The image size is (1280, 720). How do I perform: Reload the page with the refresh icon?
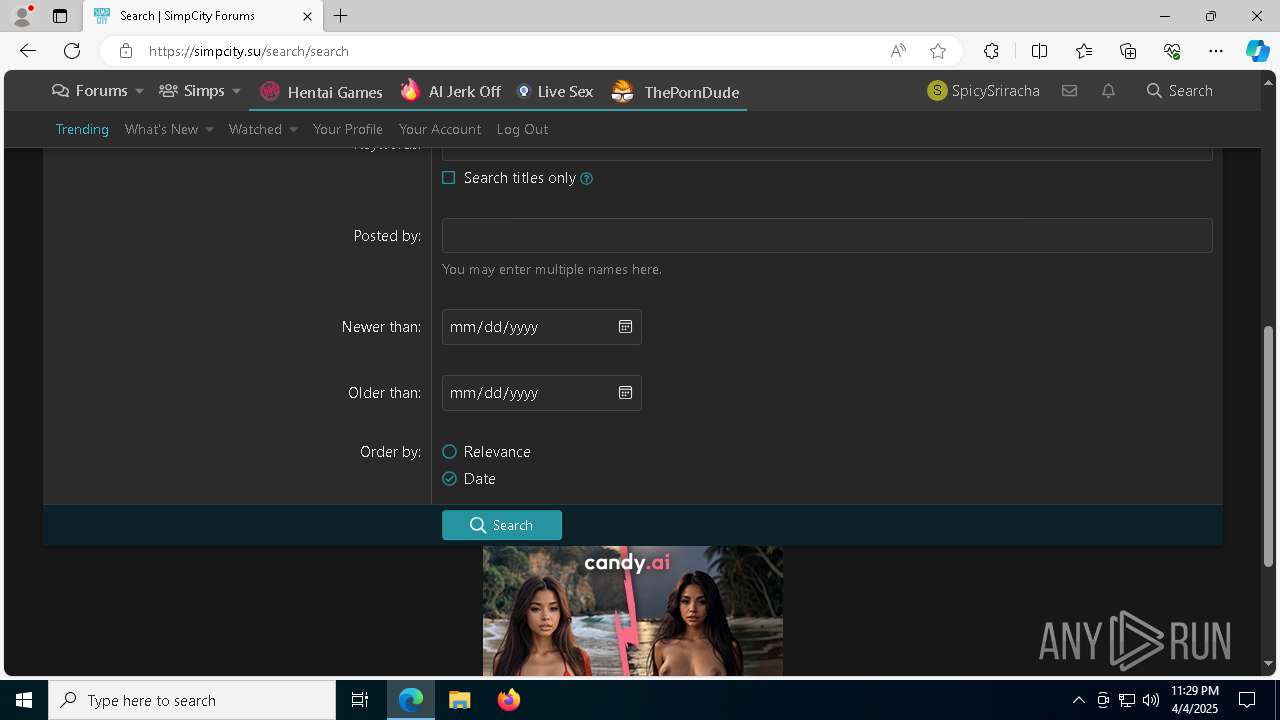coord(72,51)
